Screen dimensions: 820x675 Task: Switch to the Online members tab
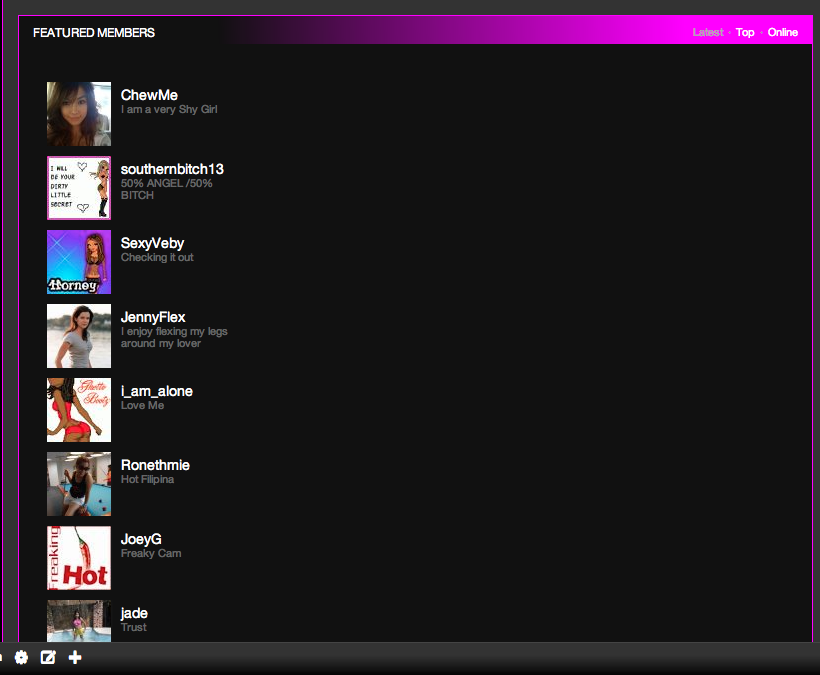(782, 32)
